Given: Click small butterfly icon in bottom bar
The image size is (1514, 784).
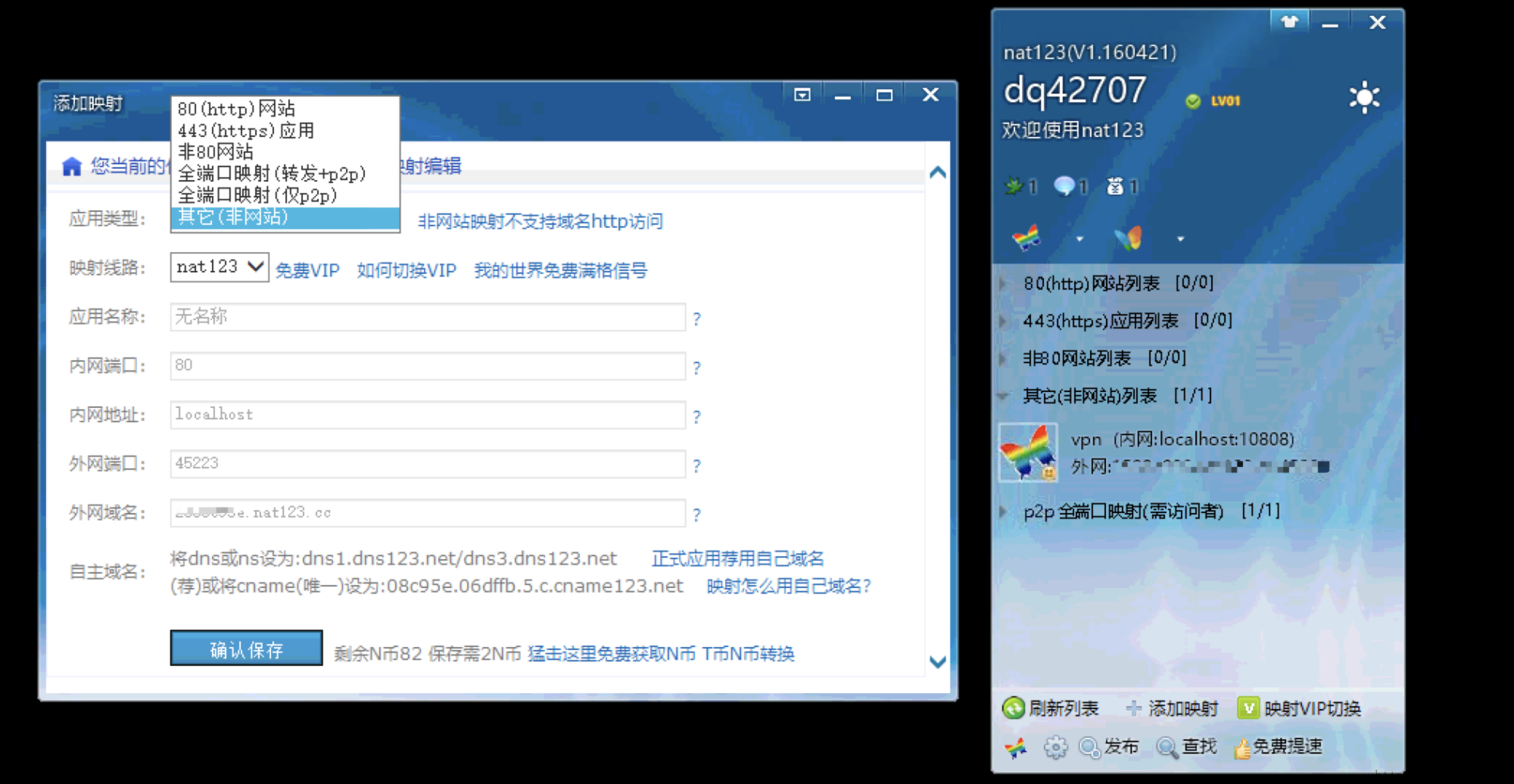Looking at the screenshot, I should pyautogui.click(x=1016, y=748).
